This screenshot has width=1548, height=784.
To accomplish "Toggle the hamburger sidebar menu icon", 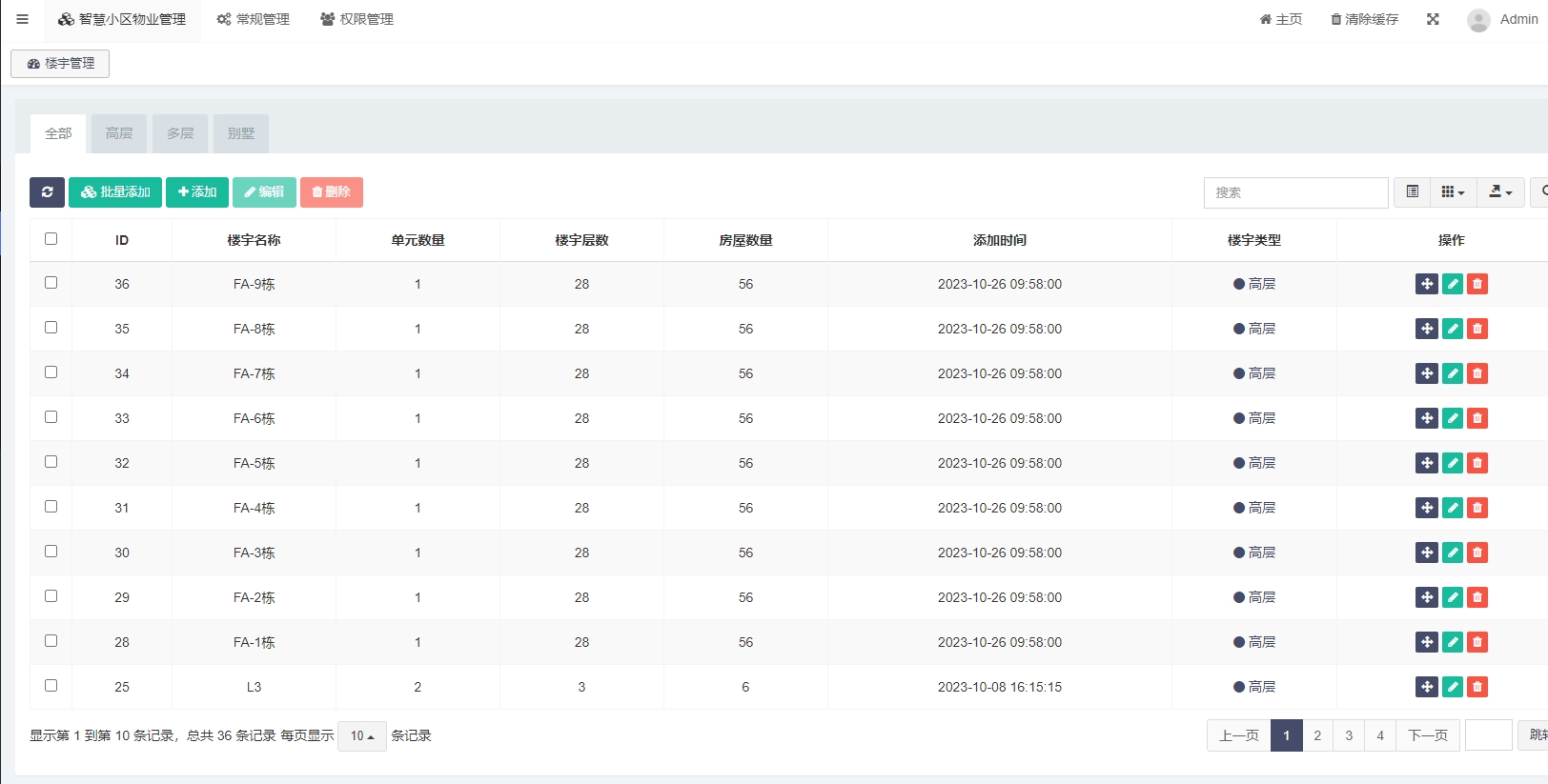I will coord(22,19).
